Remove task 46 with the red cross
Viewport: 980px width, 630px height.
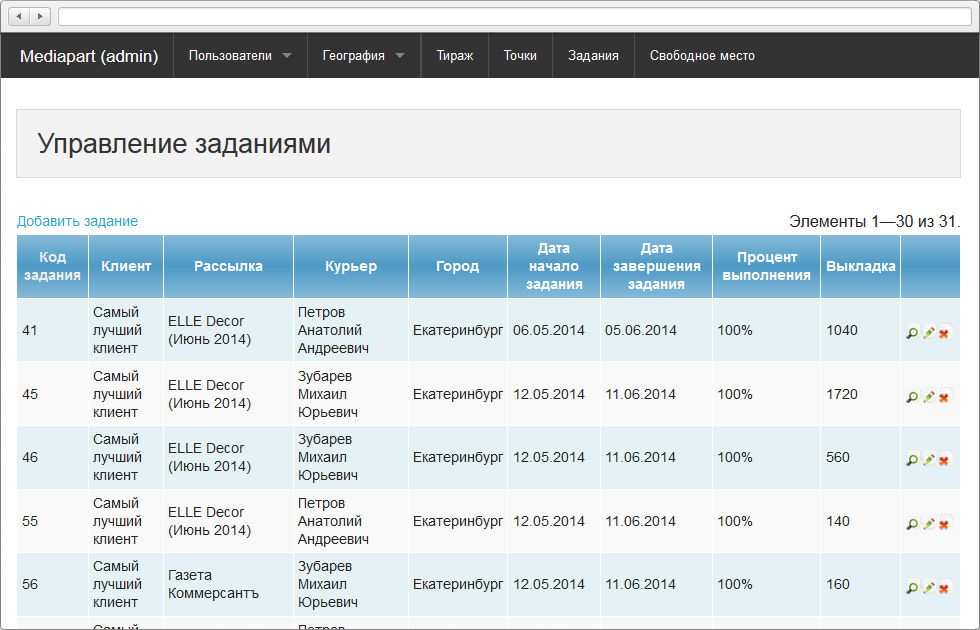tap(944, 460)
